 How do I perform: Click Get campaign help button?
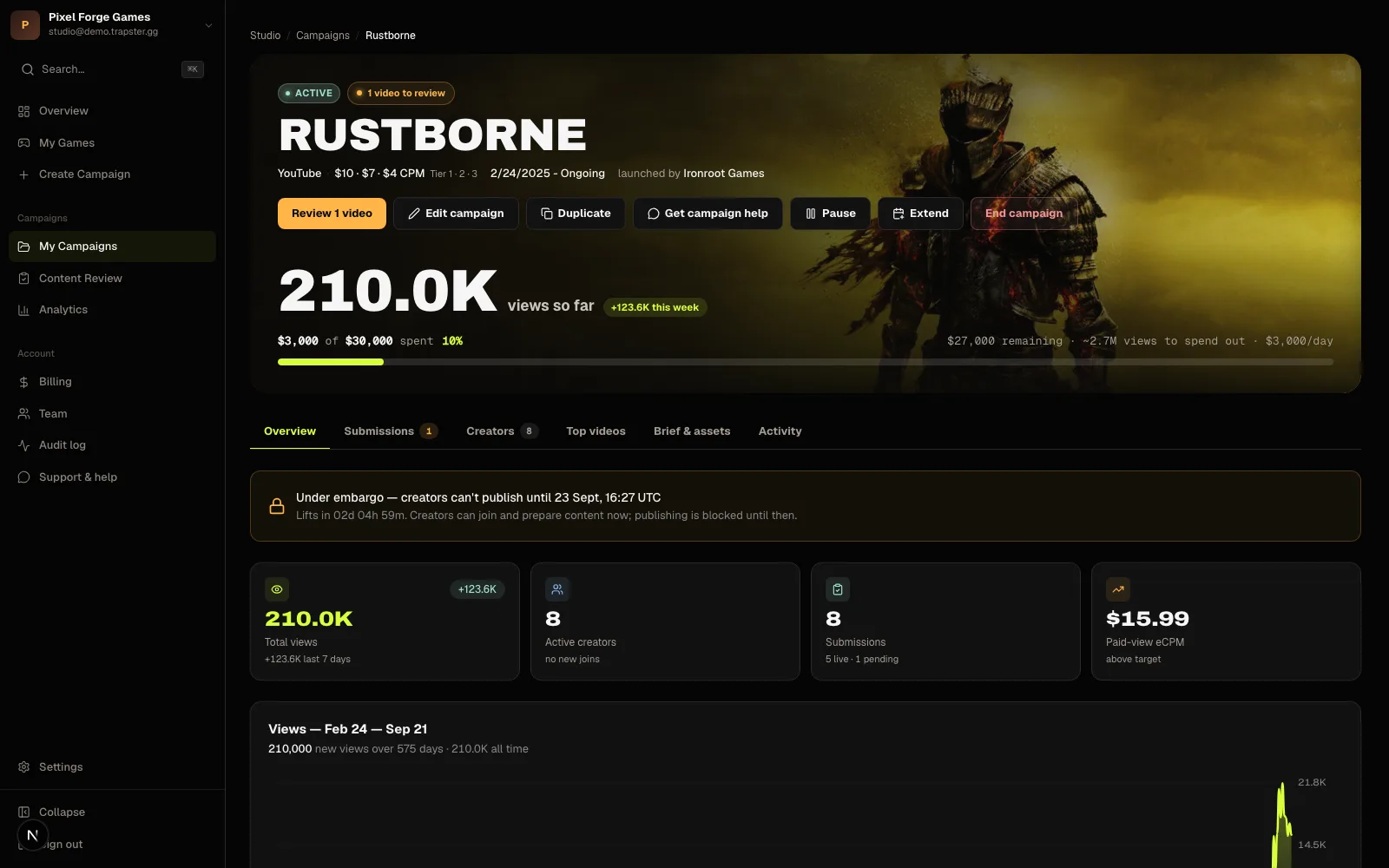coord(708,214)
